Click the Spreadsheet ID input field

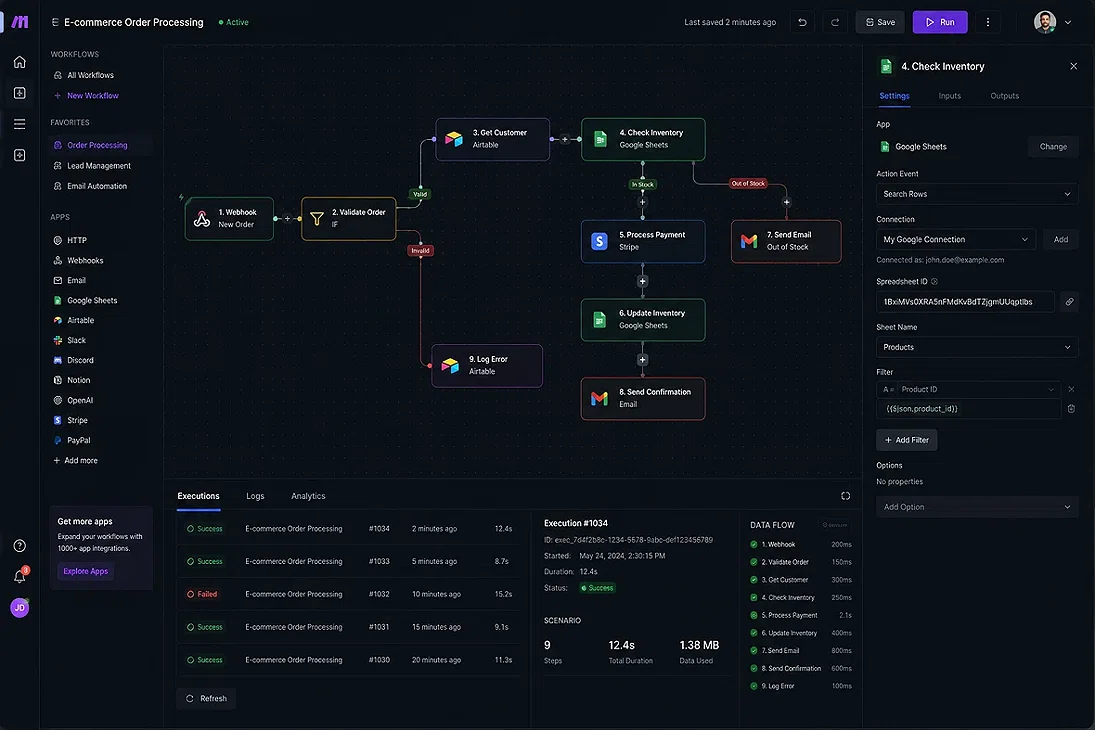pyautogui.click(x=965, y=302)
